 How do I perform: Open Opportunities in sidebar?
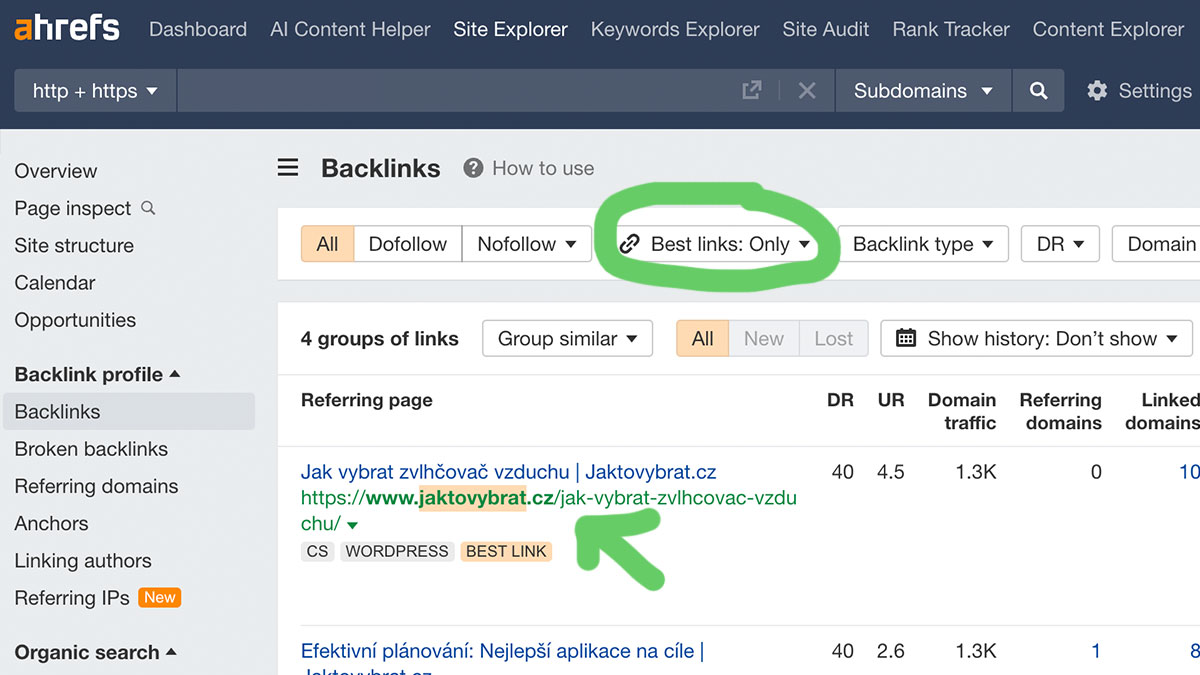(x=75, y=320)
